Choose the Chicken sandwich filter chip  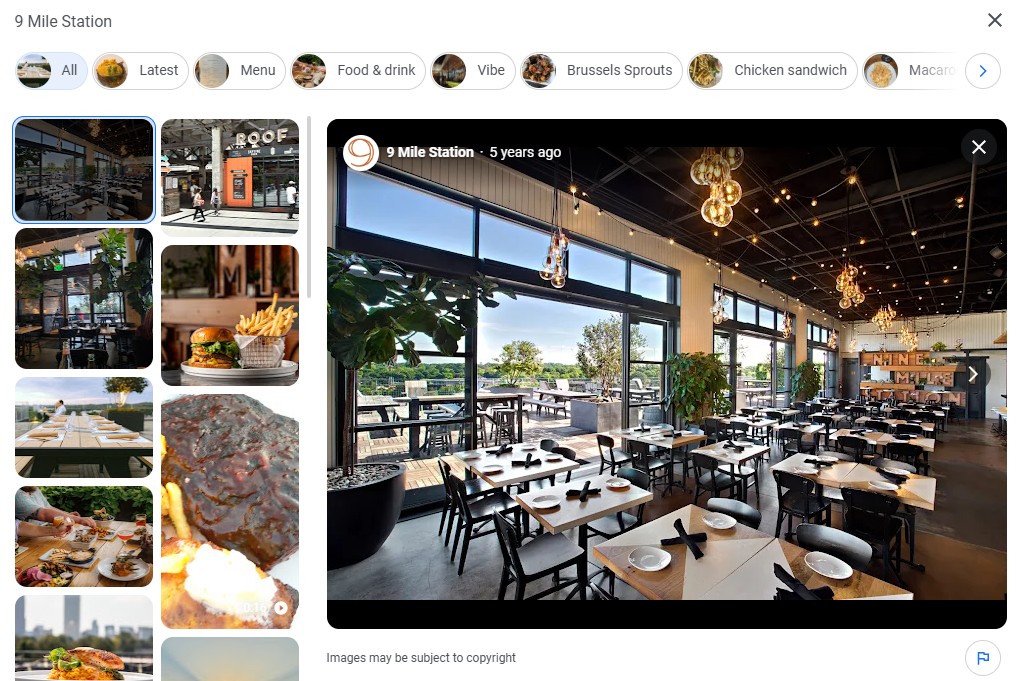pyautogui.click(x=772, y=71)
